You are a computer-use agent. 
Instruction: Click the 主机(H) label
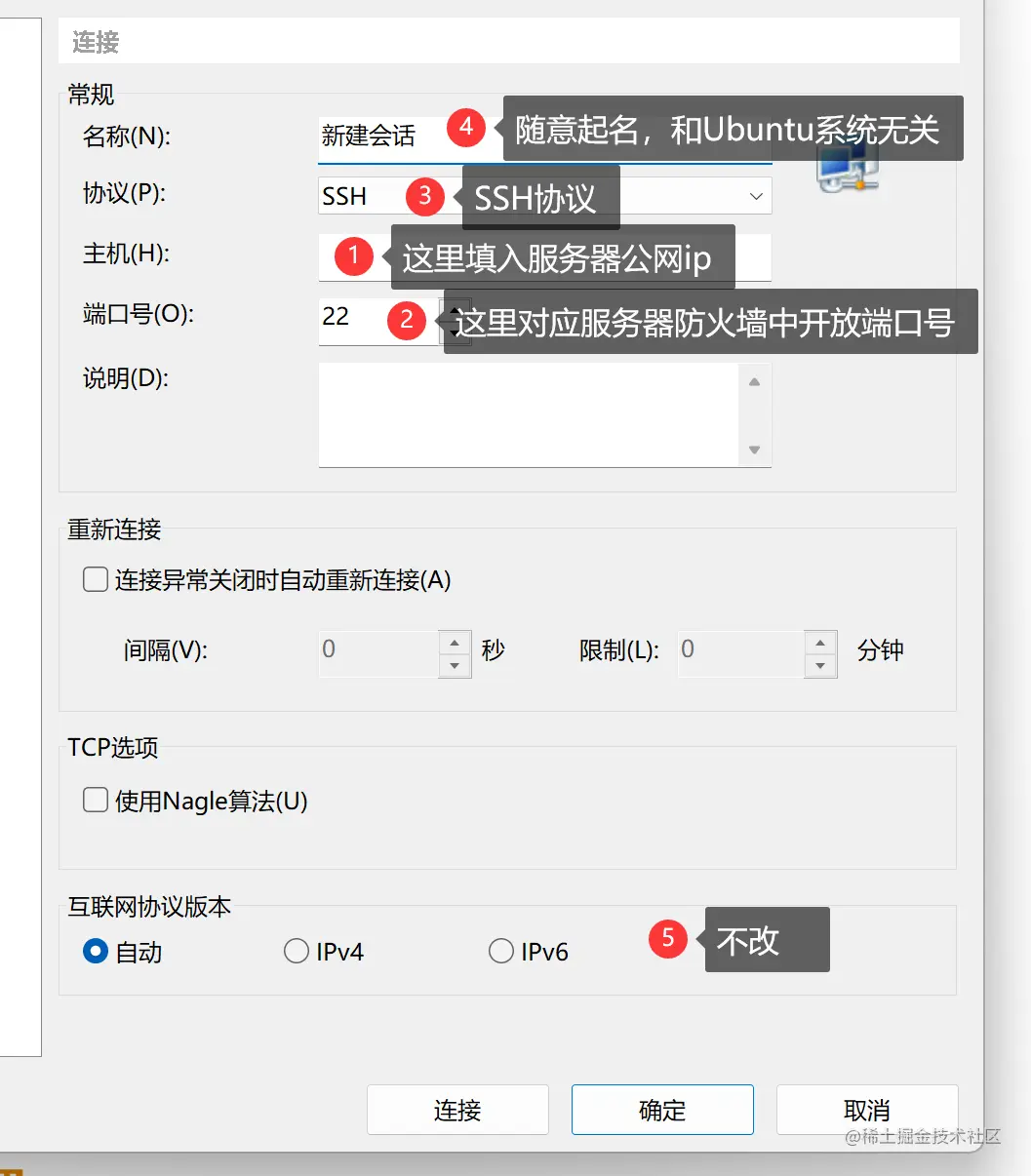[x=126, y=255]
